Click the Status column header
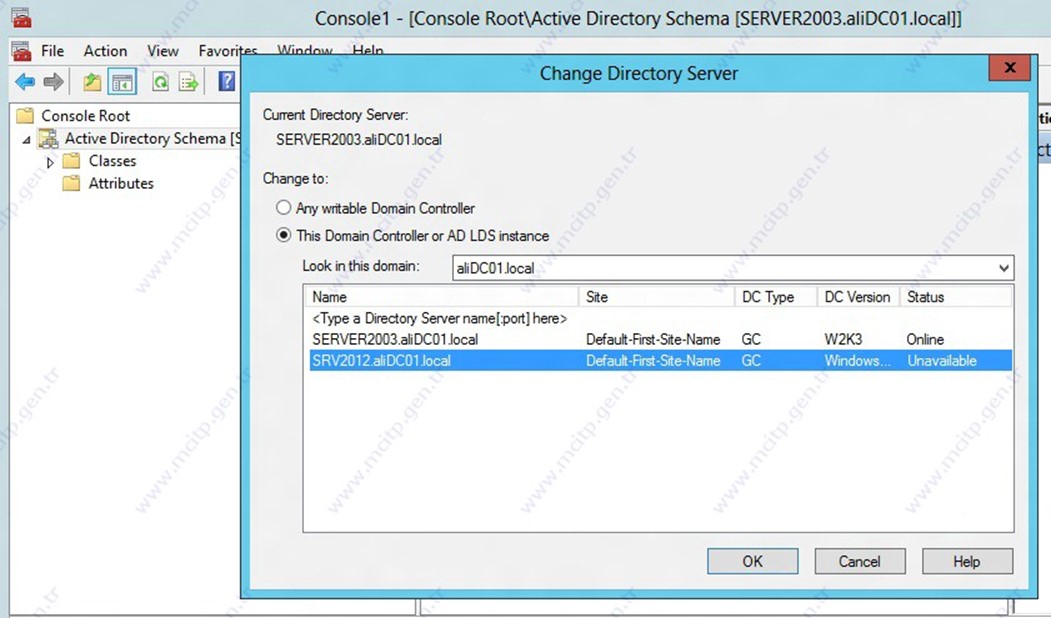The height and width of the screenshot is (618, 1051). (x=956, y=297)
